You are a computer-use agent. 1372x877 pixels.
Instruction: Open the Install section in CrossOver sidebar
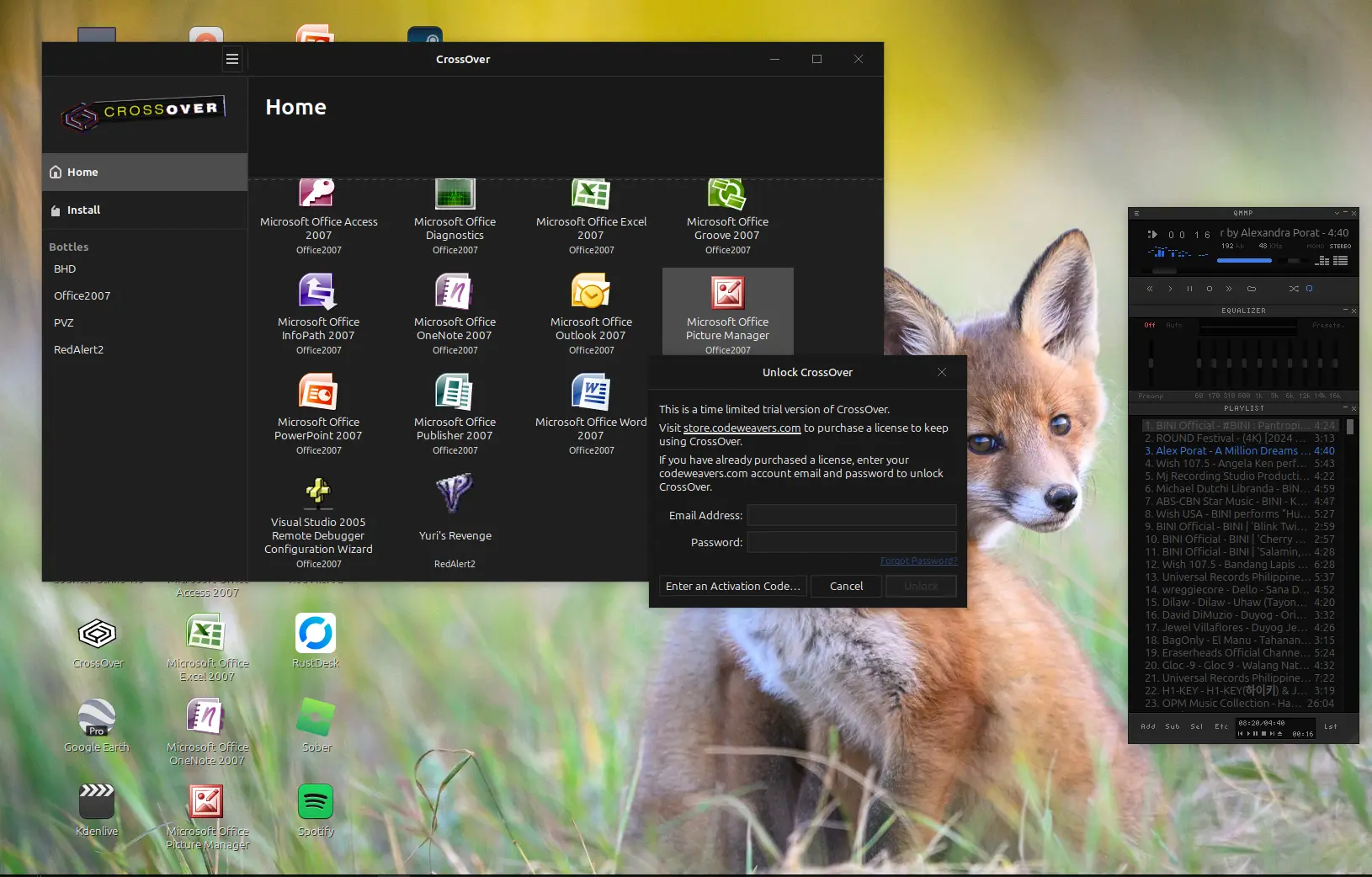coord(145,210)
